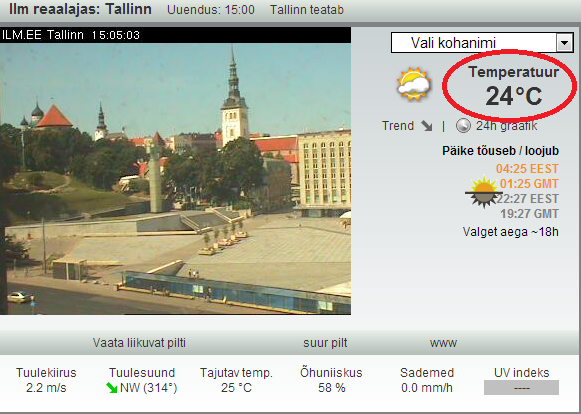
Task: Click the UV indeks grey bar
Action: click(x=521, y=388)
